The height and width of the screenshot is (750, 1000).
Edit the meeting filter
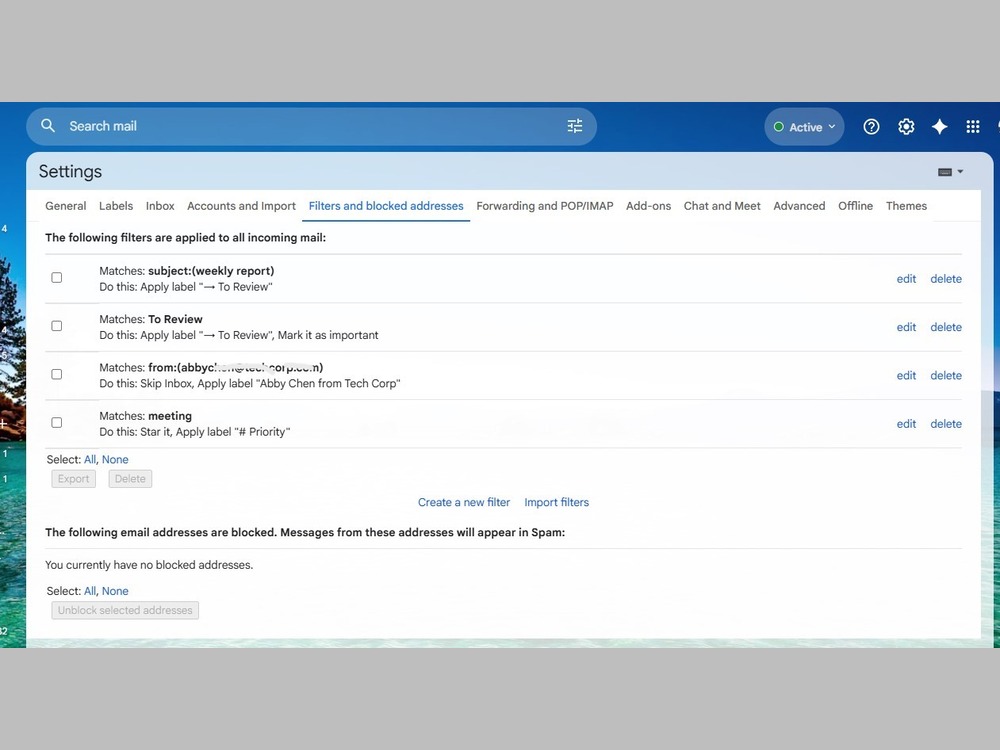[x=906, y=424]
